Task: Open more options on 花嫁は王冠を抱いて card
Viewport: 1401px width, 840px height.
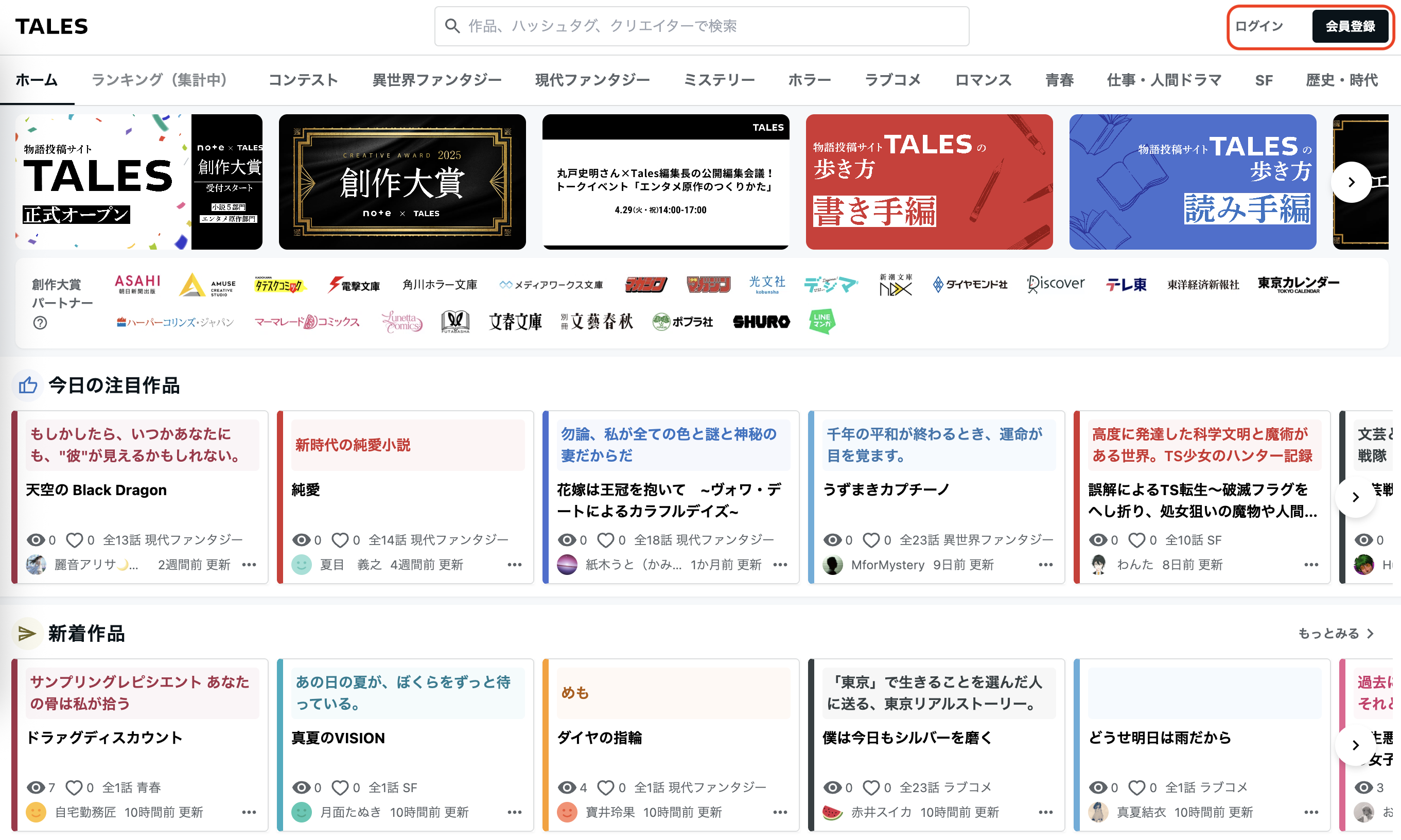Action: (x=780, y=565)
